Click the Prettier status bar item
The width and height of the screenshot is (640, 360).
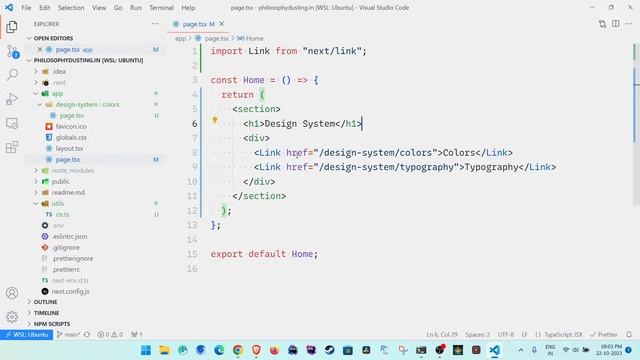pyautogui.click(x=604, y=334)
